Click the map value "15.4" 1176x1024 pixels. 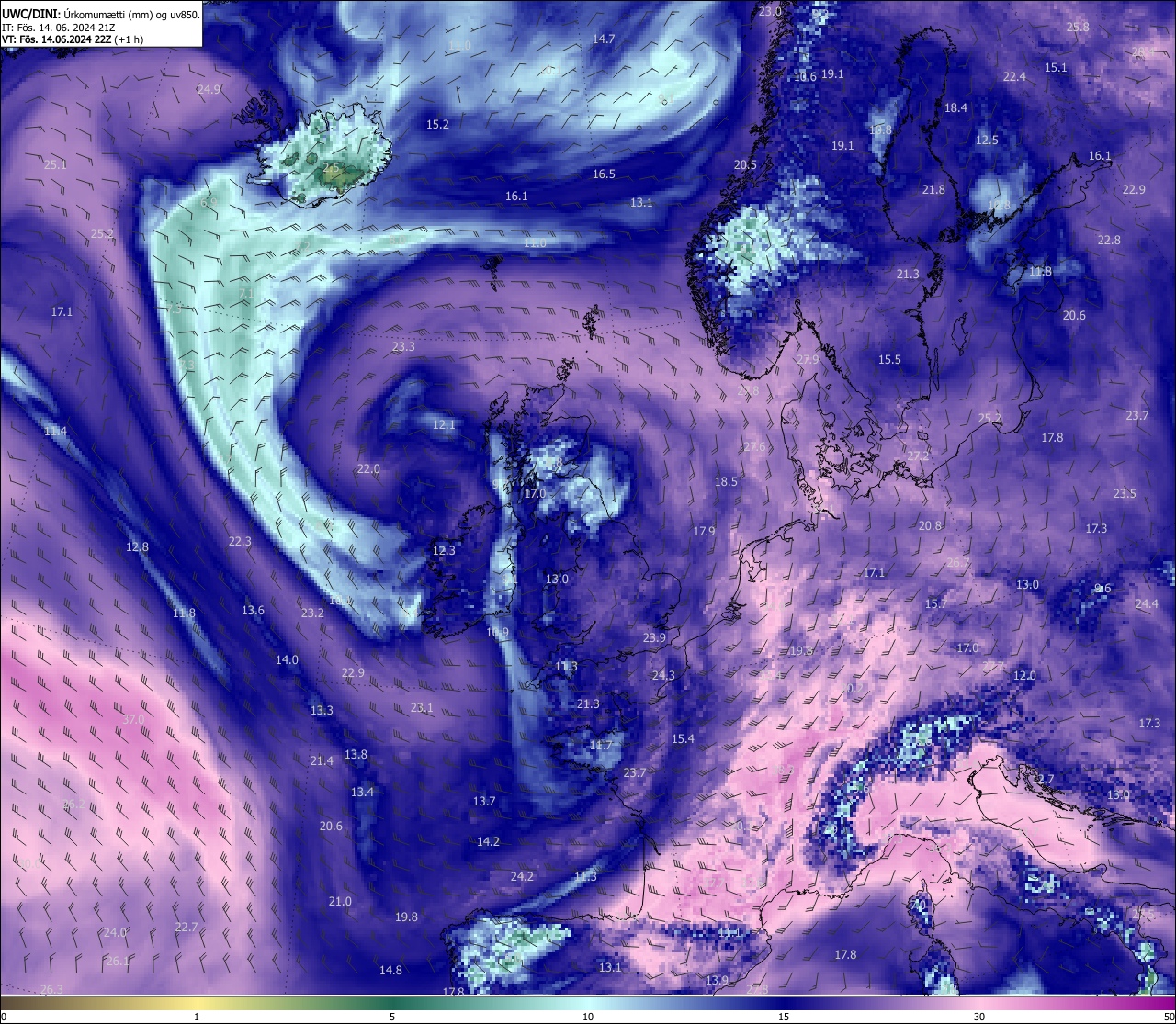pyautogui.click(x=683, y=738)
